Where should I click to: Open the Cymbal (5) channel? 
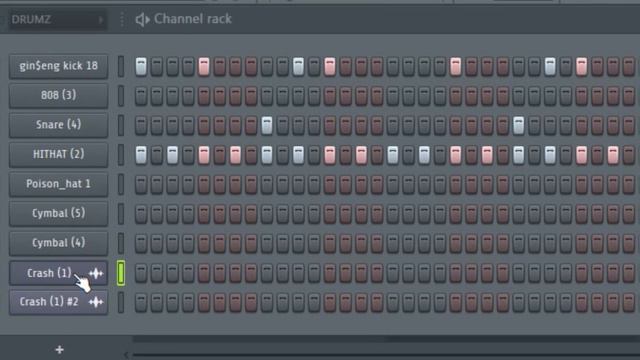coord(58,213)
